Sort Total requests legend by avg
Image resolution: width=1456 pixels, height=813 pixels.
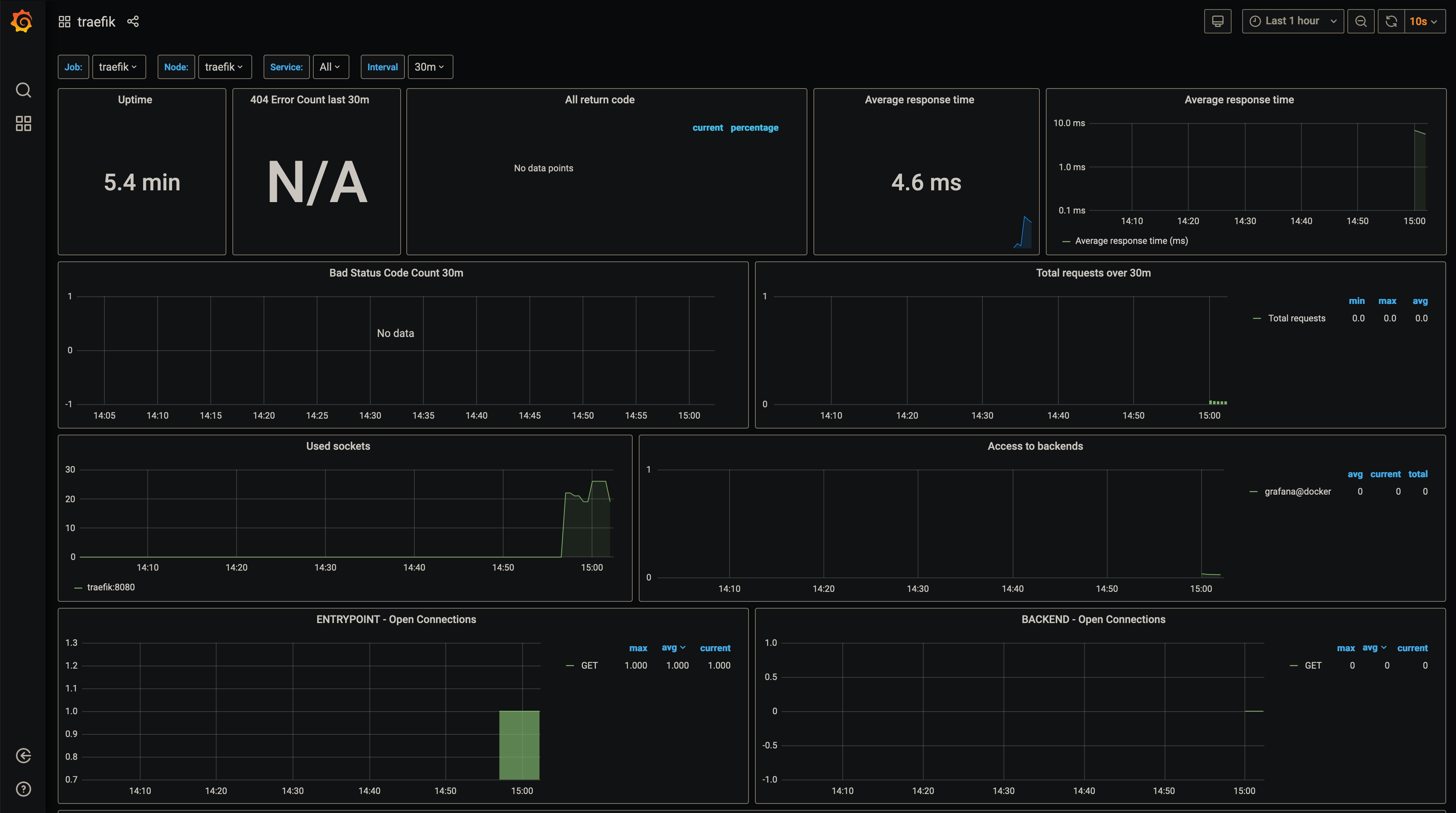(x=1420, y=301)
